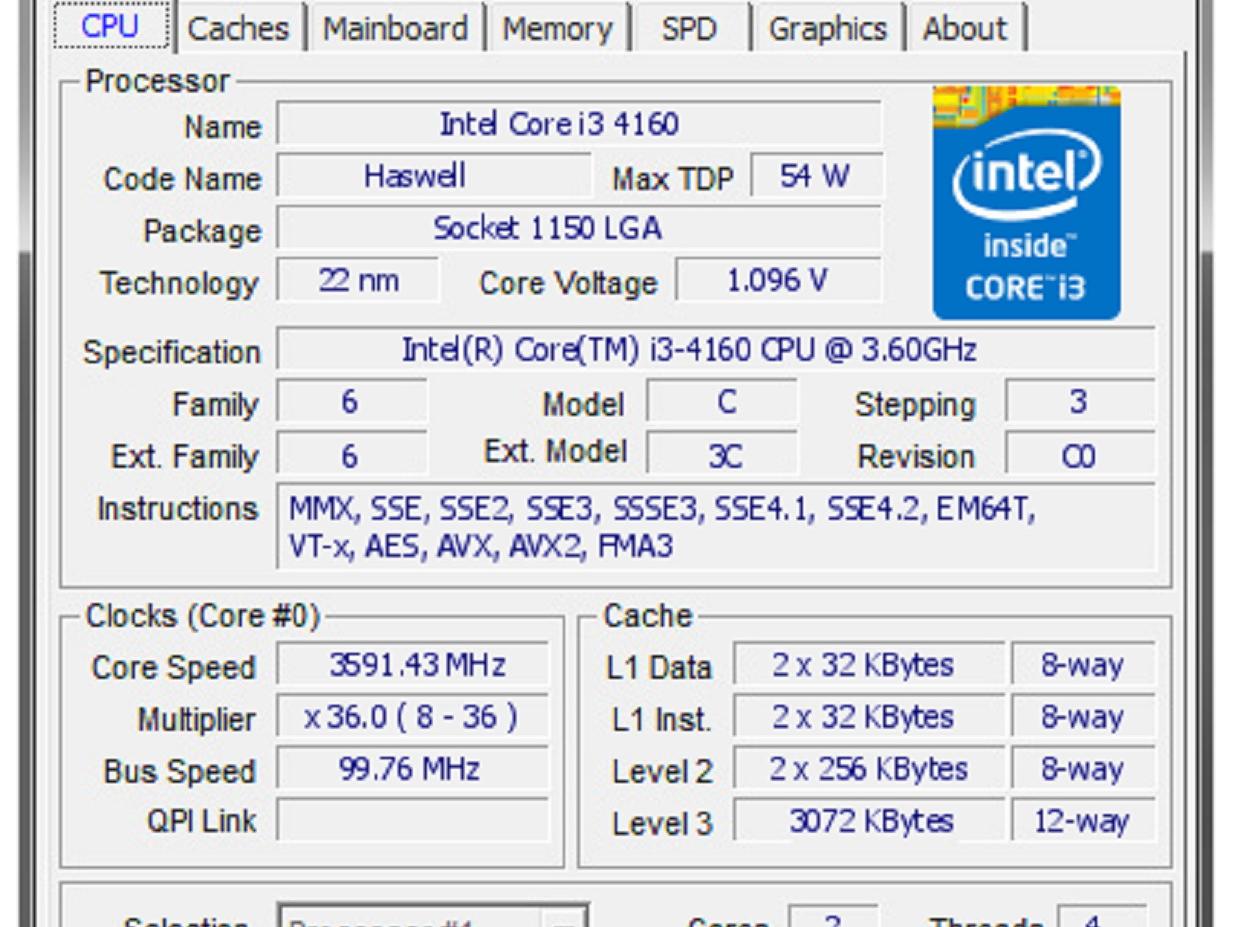
Task: Show the About tab
Action: tap(964, 29)
